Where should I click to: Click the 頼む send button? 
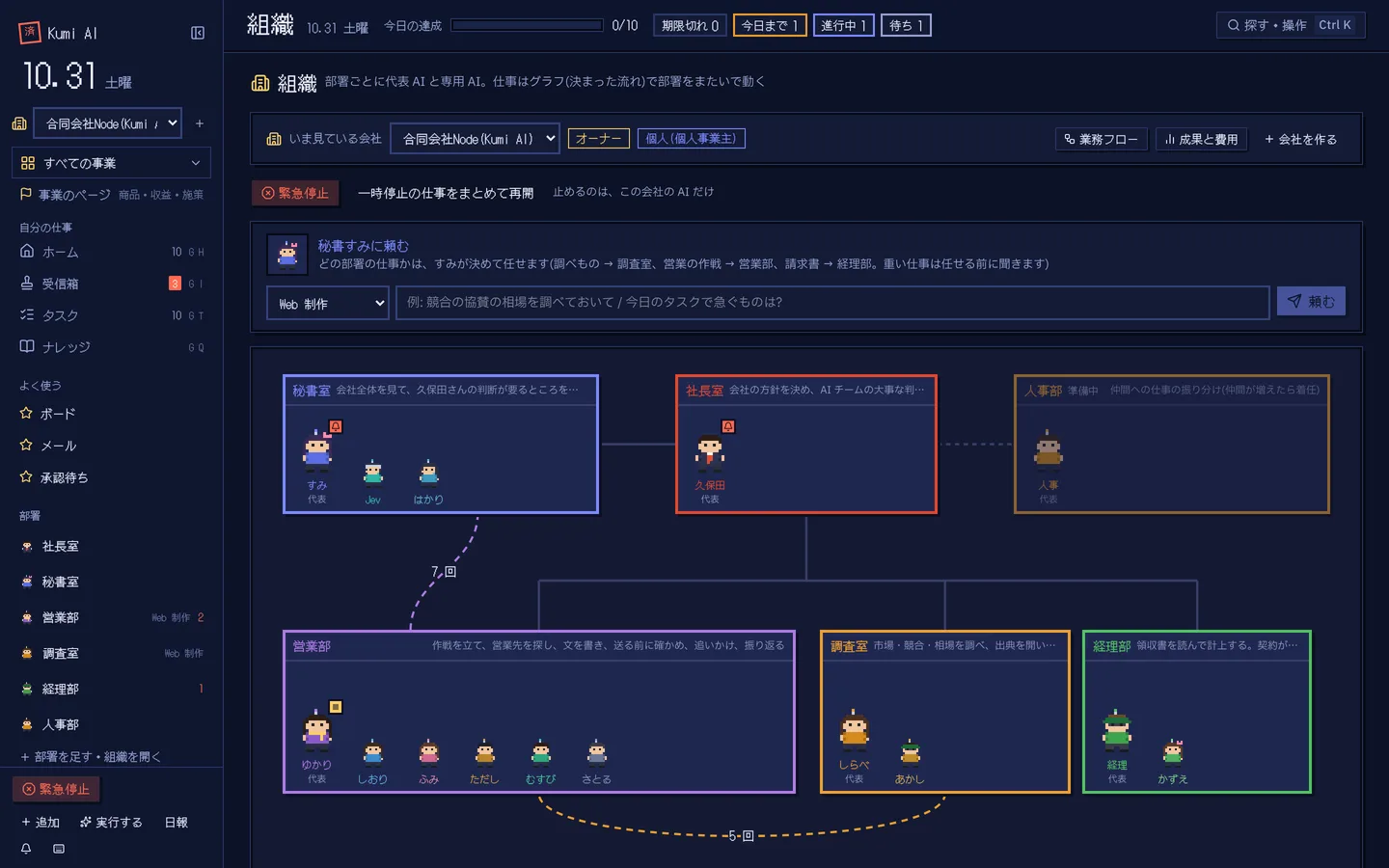[1311, 302]
